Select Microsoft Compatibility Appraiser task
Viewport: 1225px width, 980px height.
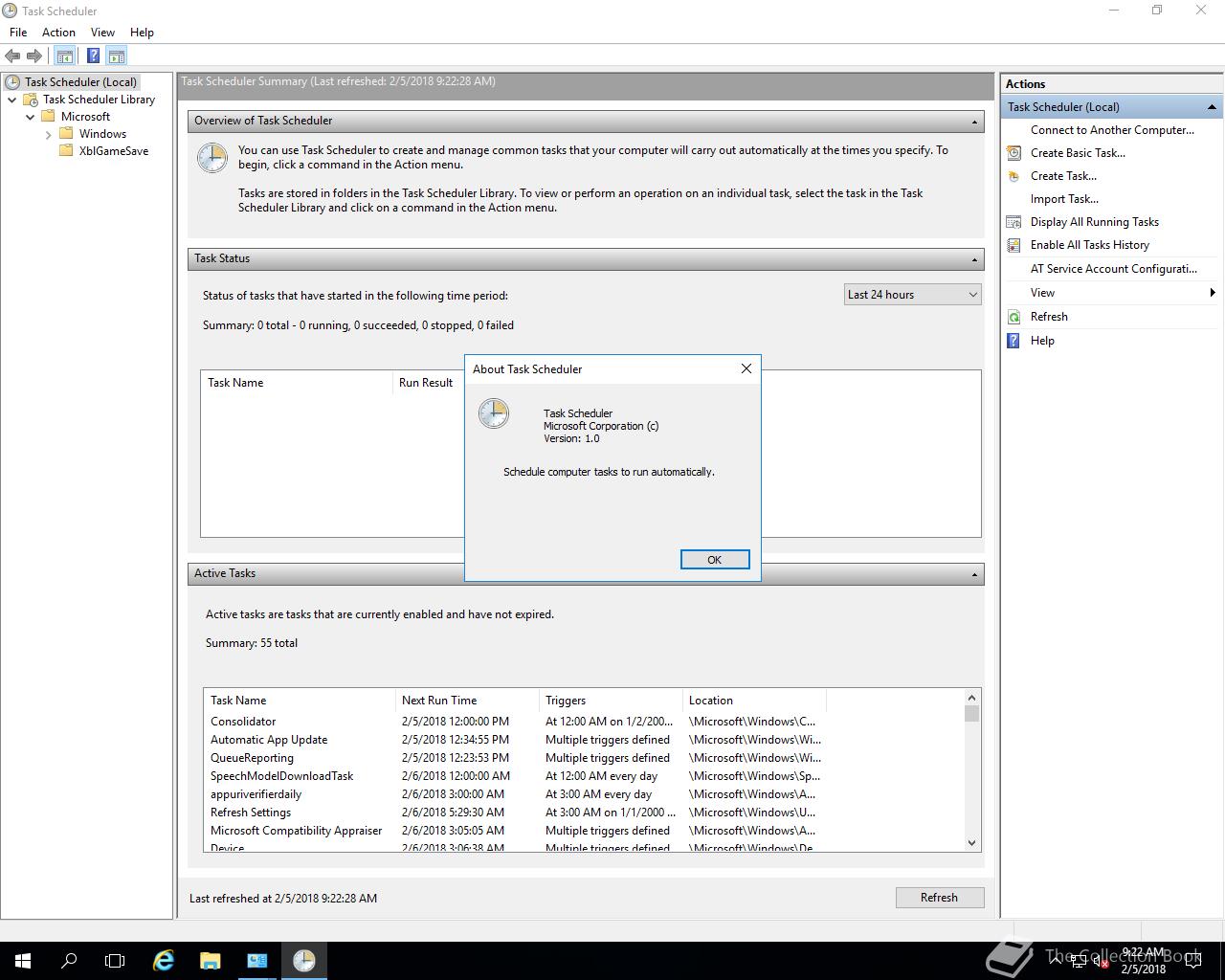[513, 831]
